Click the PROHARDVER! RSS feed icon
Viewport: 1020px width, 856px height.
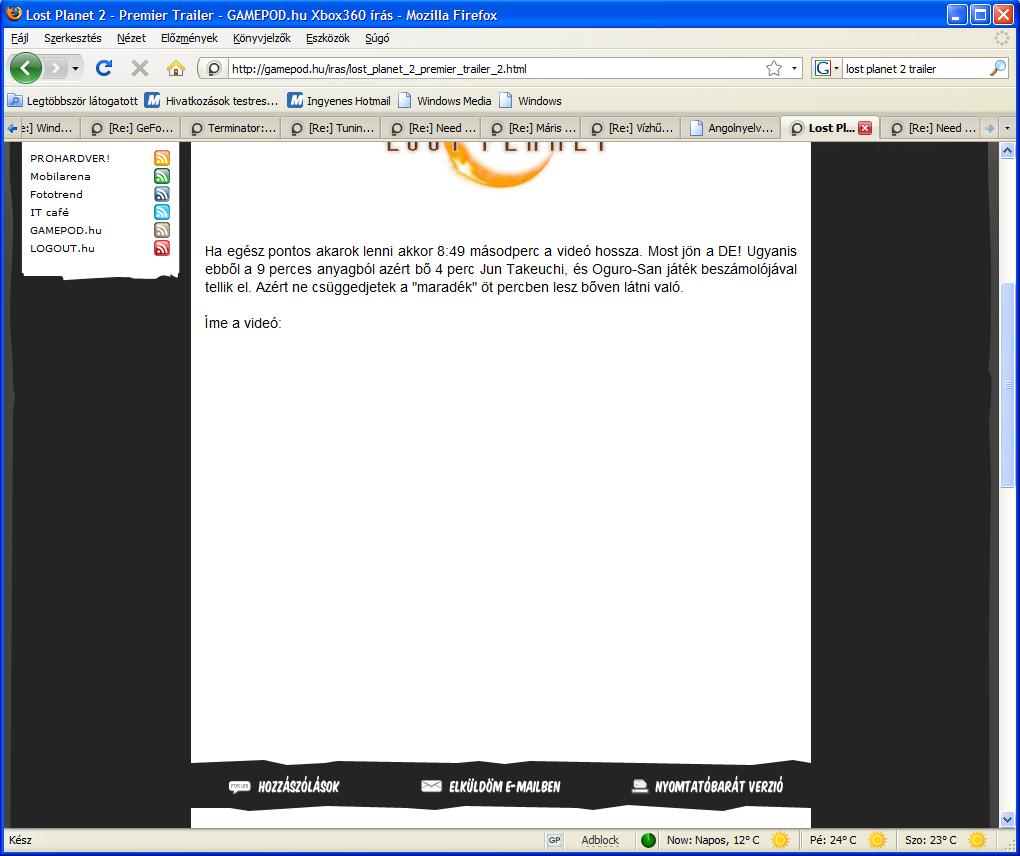(x=162, y=158)
